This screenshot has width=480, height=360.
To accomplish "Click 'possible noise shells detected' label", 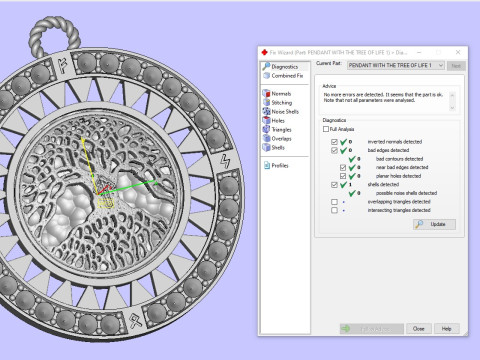I will coord(406,193).
